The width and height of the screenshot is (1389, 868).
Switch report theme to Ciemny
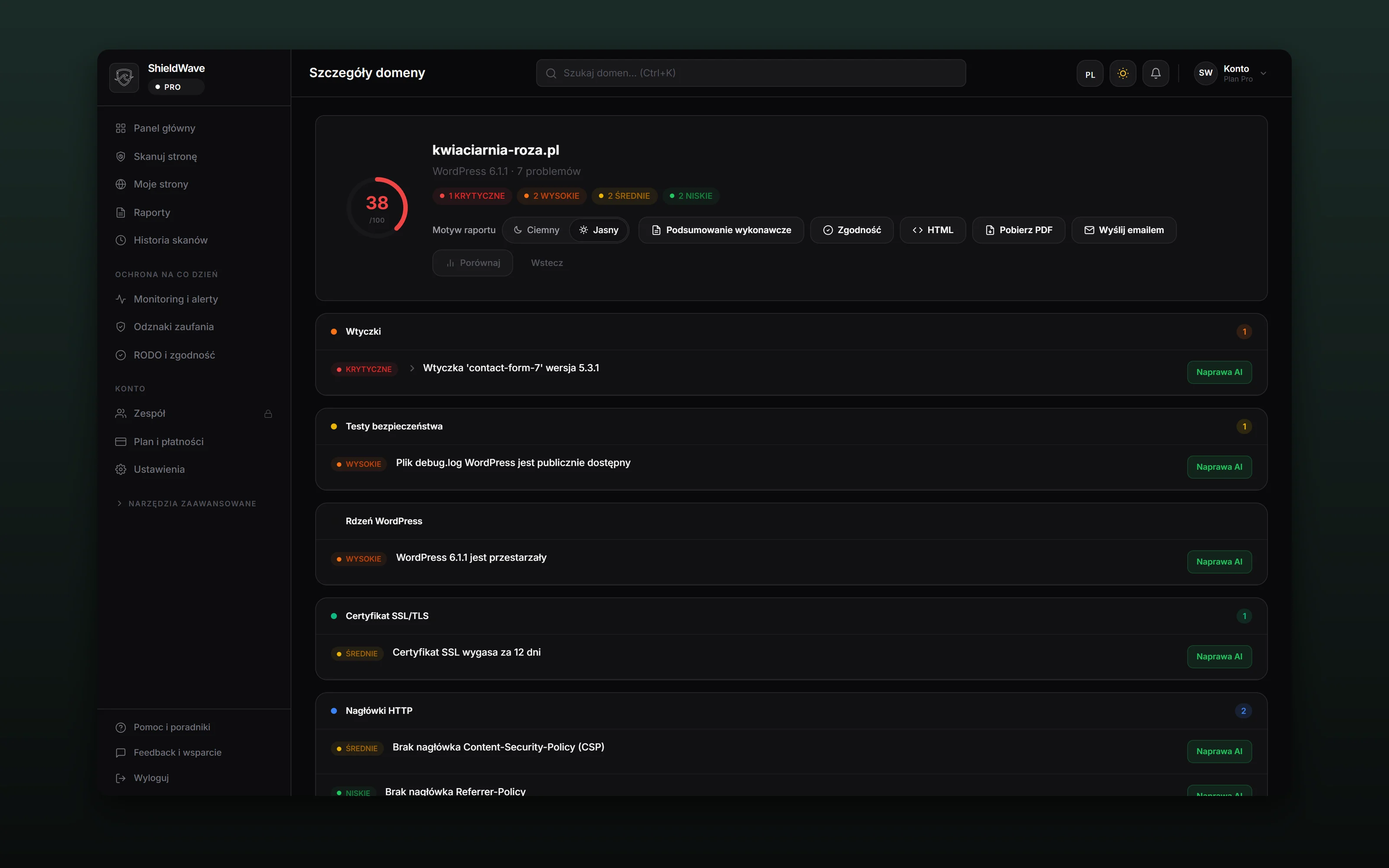point(536,230)
